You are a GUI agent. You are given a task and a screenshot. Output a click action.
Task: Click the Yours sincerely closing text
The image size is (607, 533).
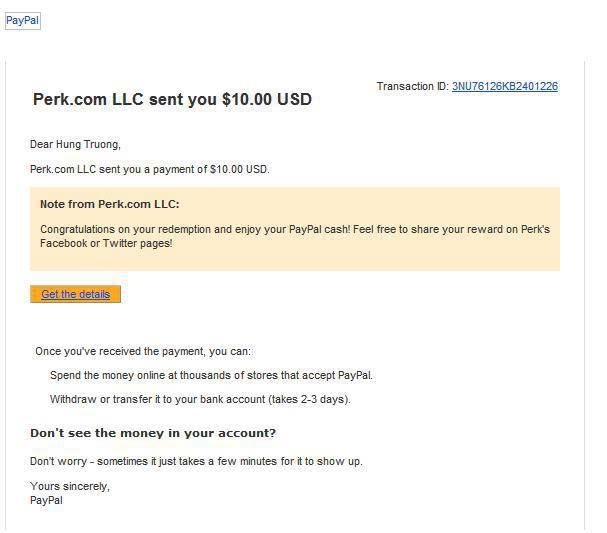(x=70, y=486)
